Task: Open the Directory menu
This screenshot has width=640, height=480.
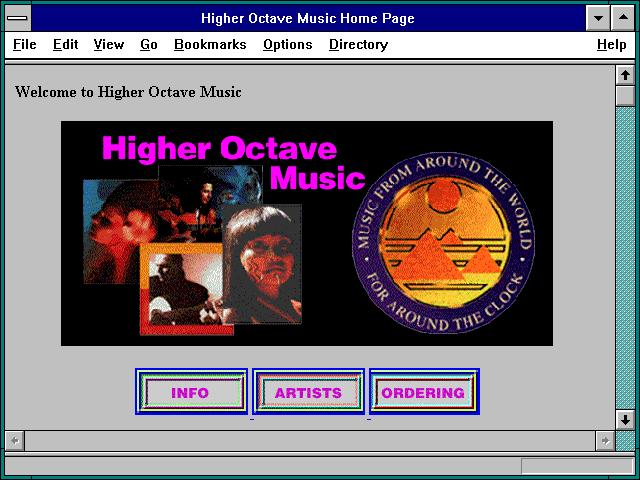Action: 358,44
